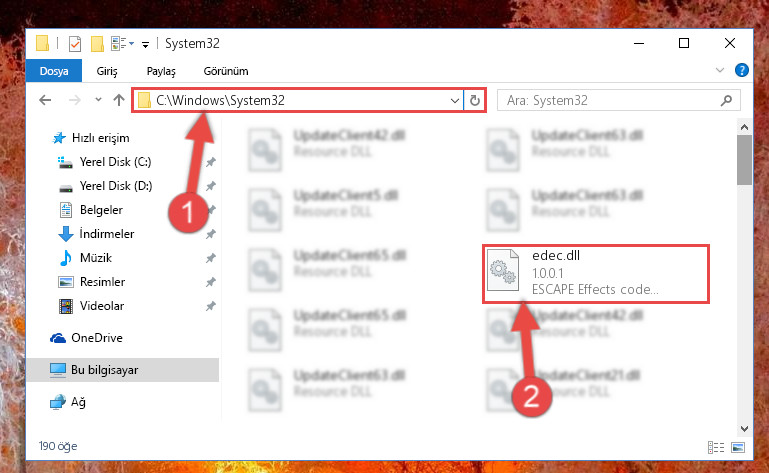Screen dimensions: 769x473
Task: Click the Properties checkmark icon in title bar
Action: (x=75, y=44)
